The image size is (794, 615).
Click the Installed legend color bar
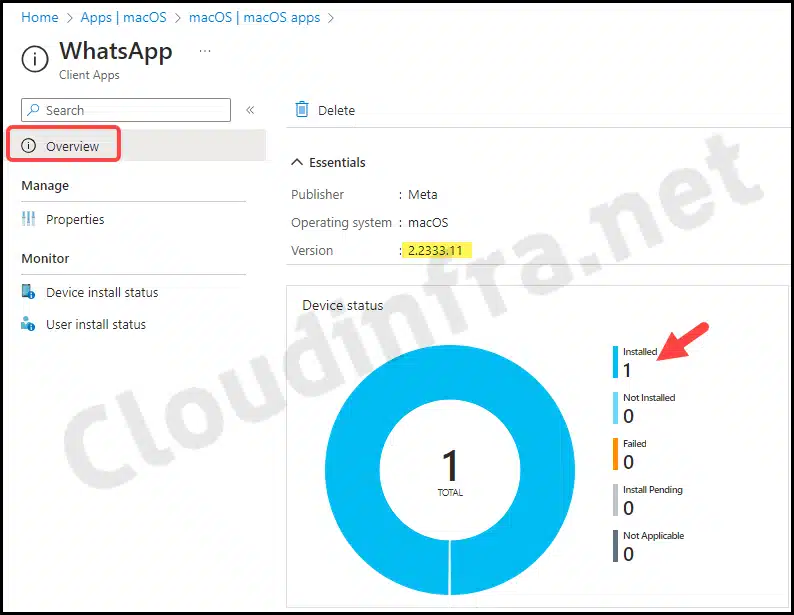click(615, 362)
